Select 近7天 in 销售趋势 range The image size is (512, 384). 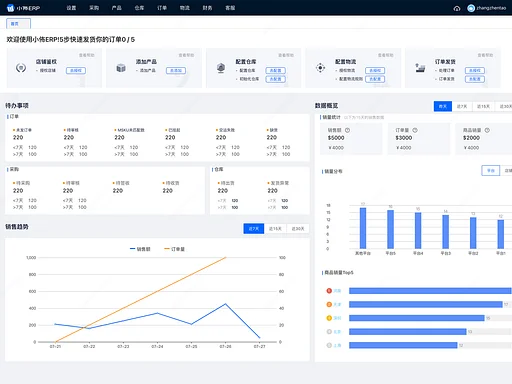254,228
